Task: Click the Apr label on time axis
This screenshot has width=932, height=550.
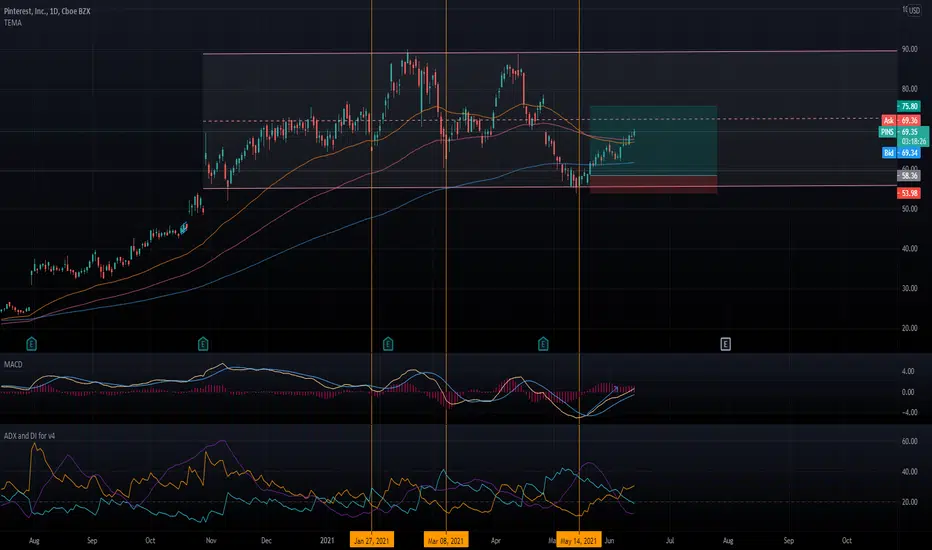Action: point(496,540)
